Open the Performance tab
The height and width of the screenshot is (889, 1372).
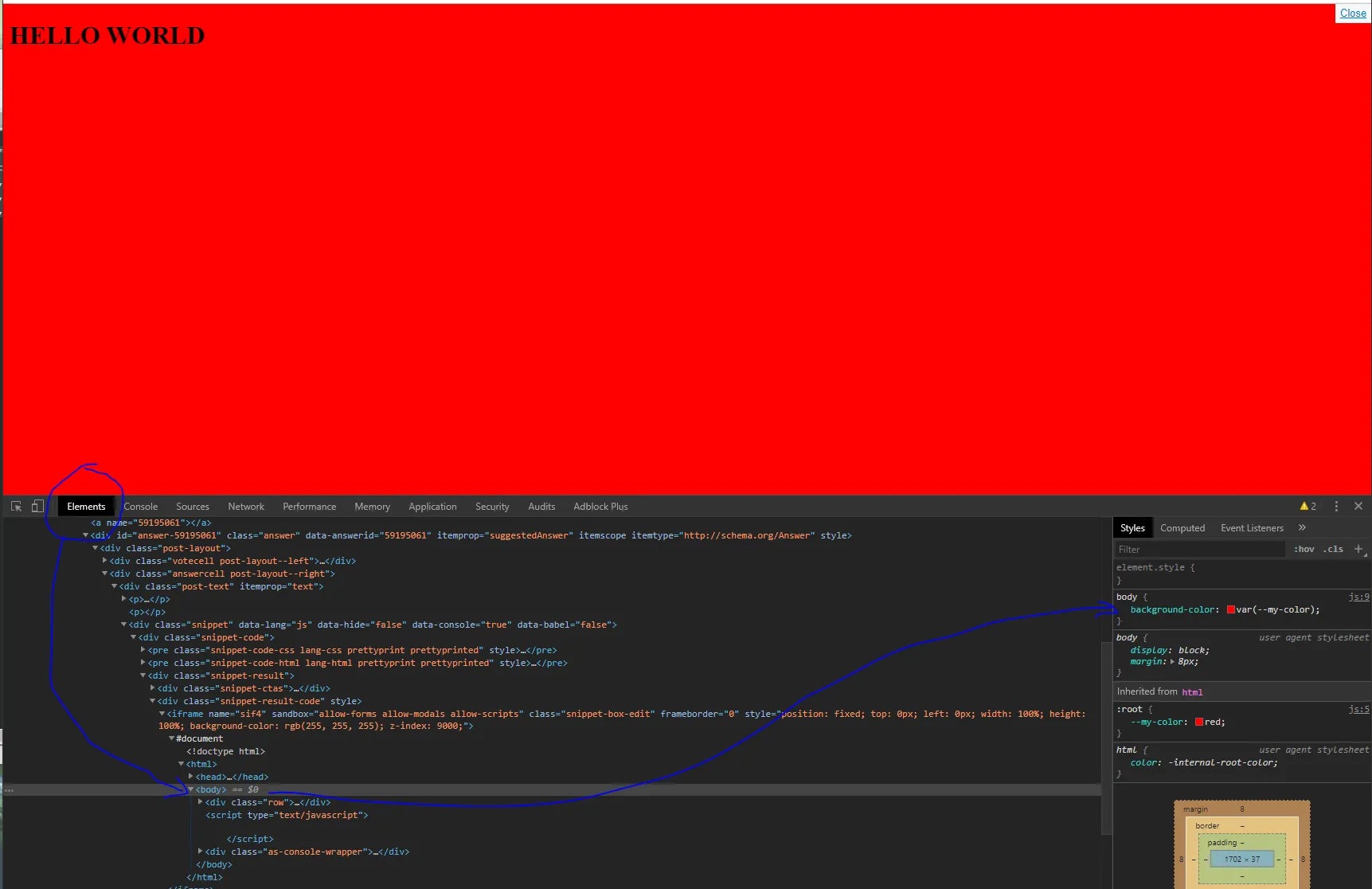310,506
